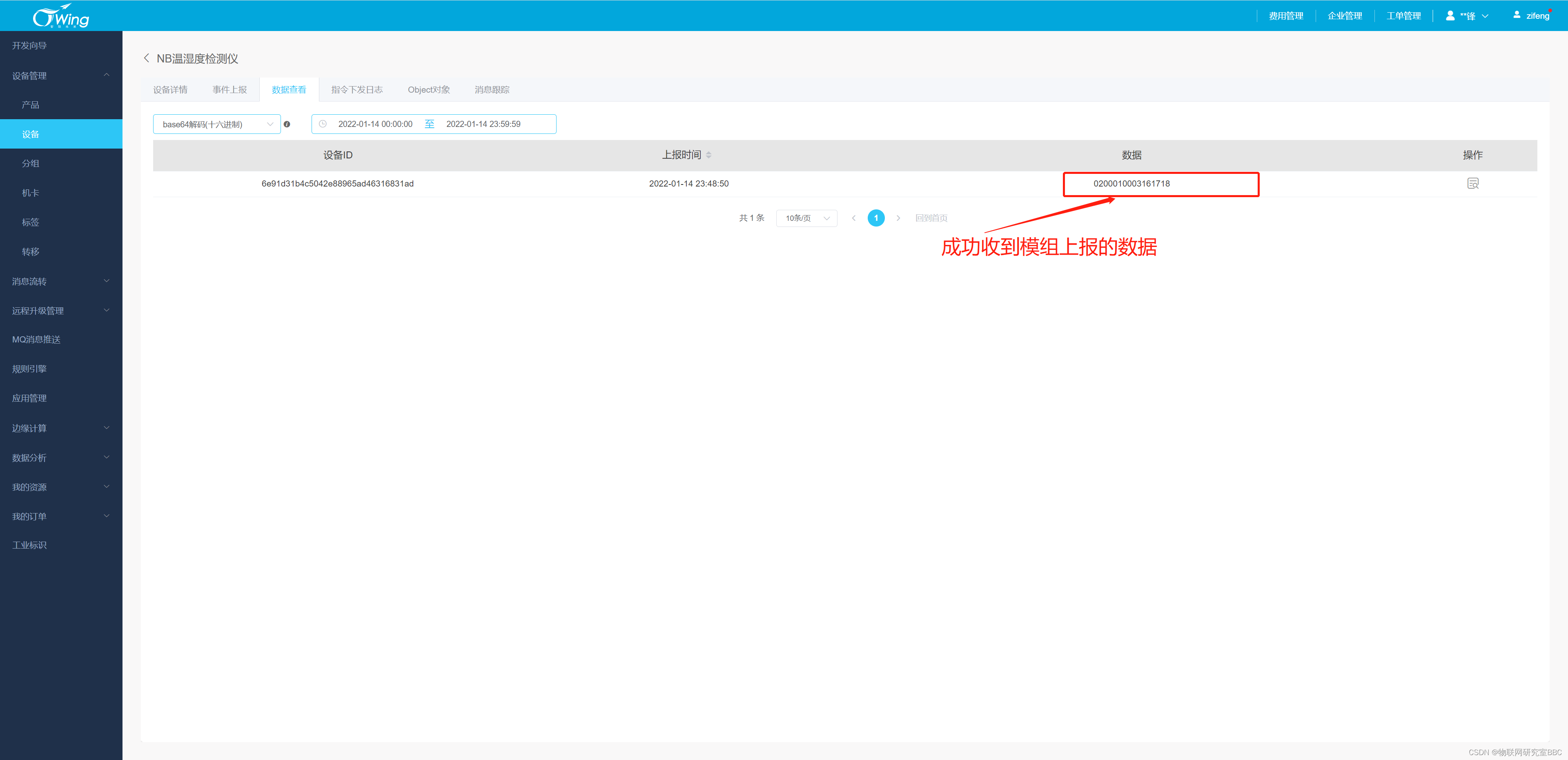Open 开发向导 in sidebar
This screenshot has width=1568, height=760.
pyautogui.click(x=61, y=46)
